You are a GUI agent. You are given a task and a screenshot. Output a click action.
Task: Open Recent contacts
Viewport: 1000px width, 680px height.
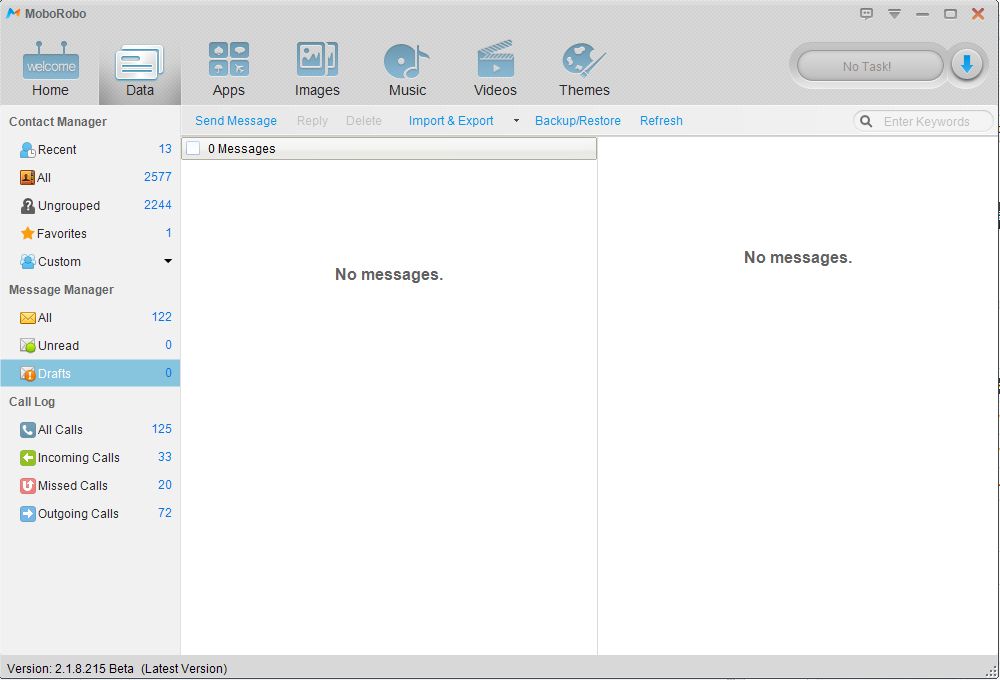(x=90, y=149)
